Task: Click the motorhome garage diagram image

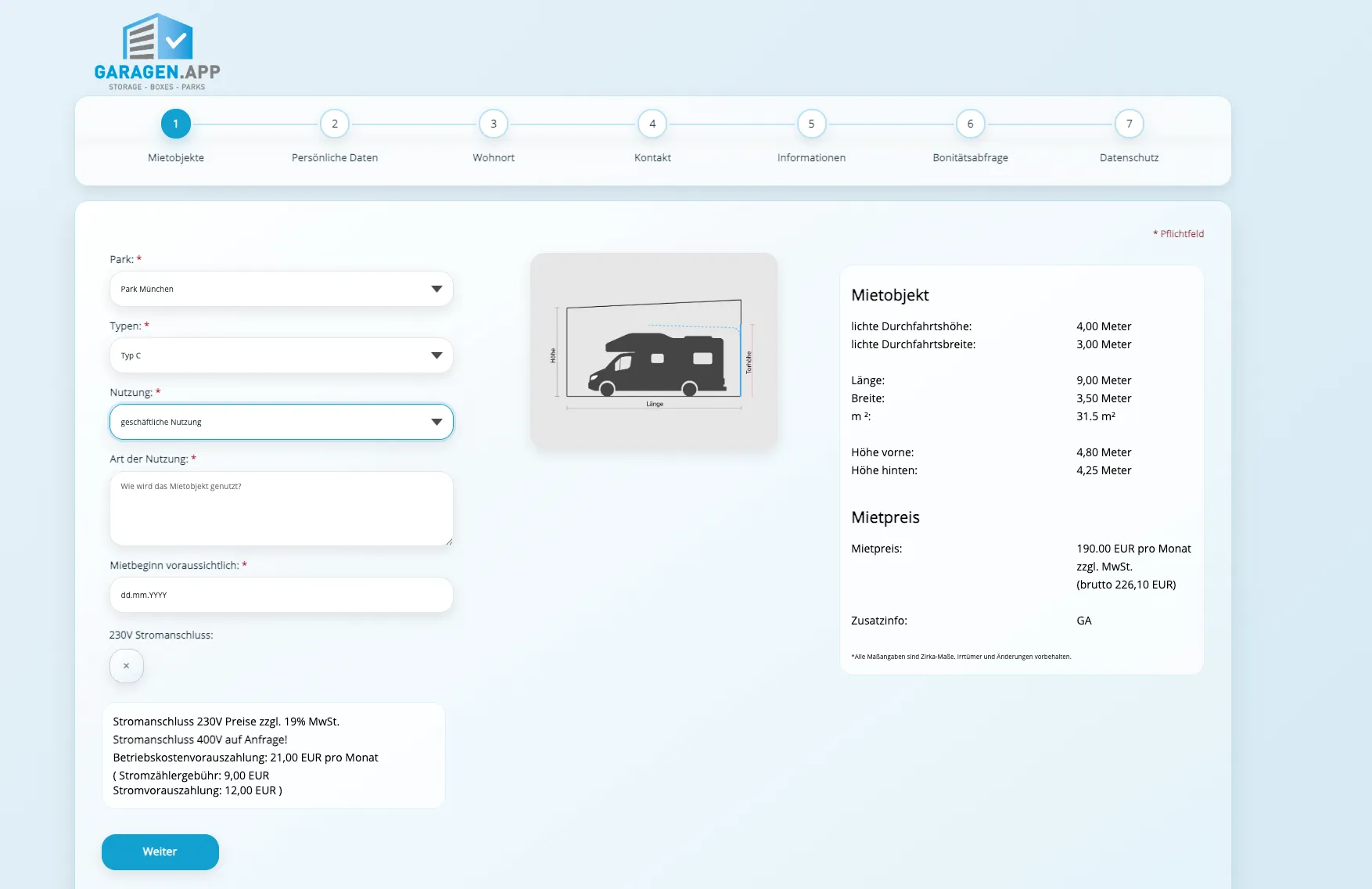Action: click(654, 351)
